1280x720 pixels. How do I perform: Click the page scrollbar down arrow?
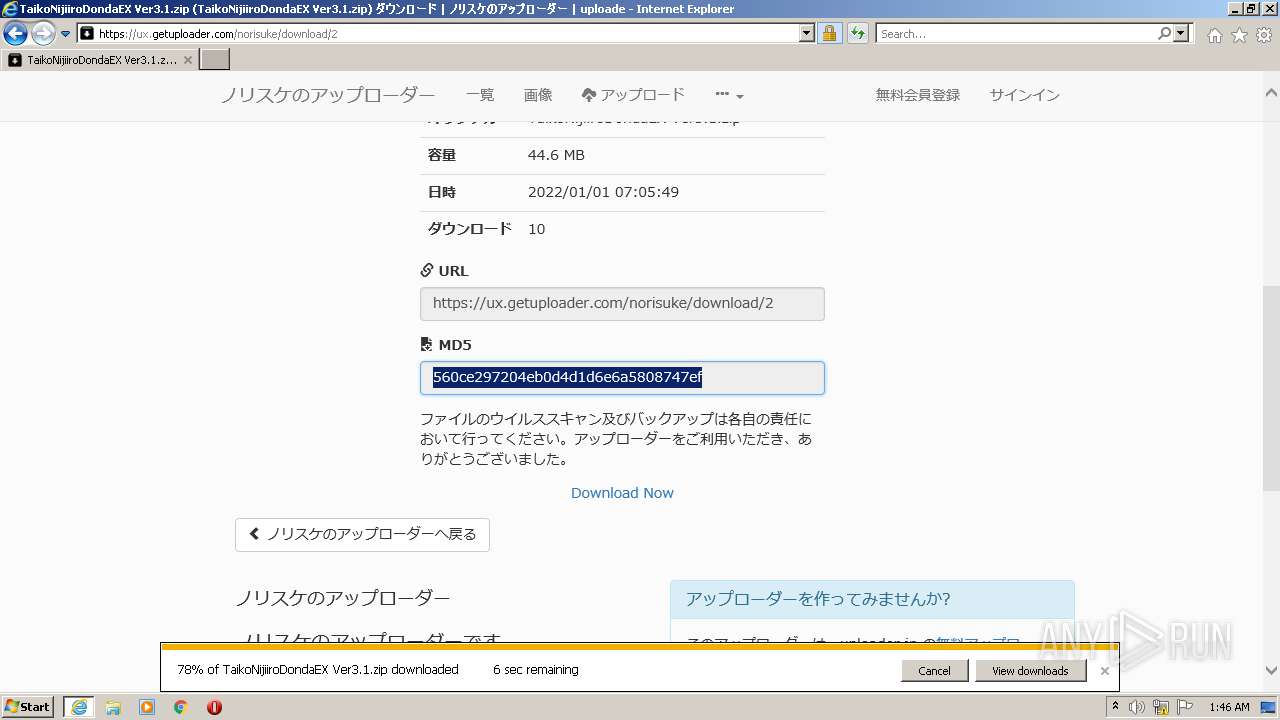tap(1271, 671)
